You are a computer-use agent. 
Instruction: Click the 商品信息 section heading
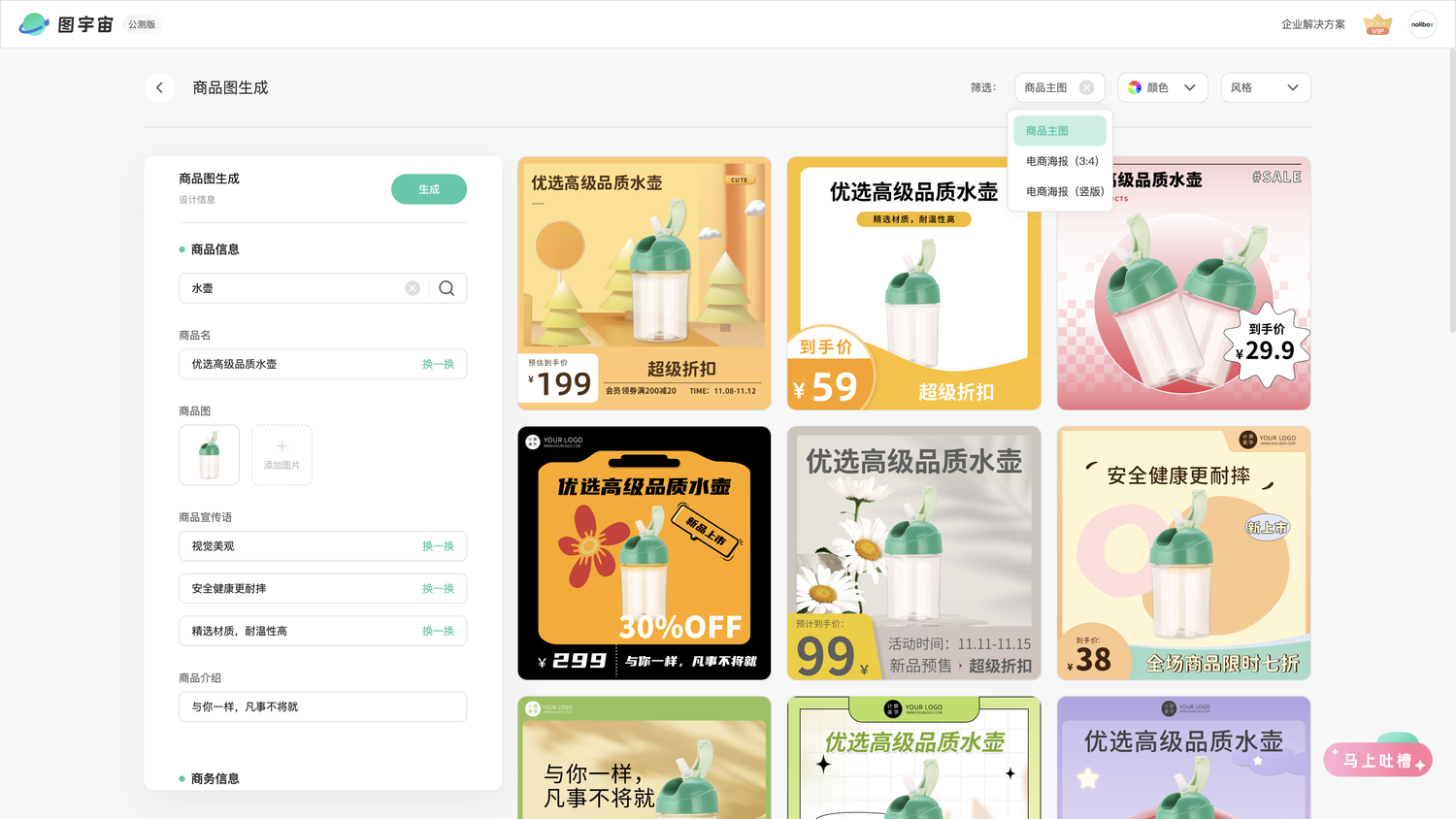pos(215,249)
